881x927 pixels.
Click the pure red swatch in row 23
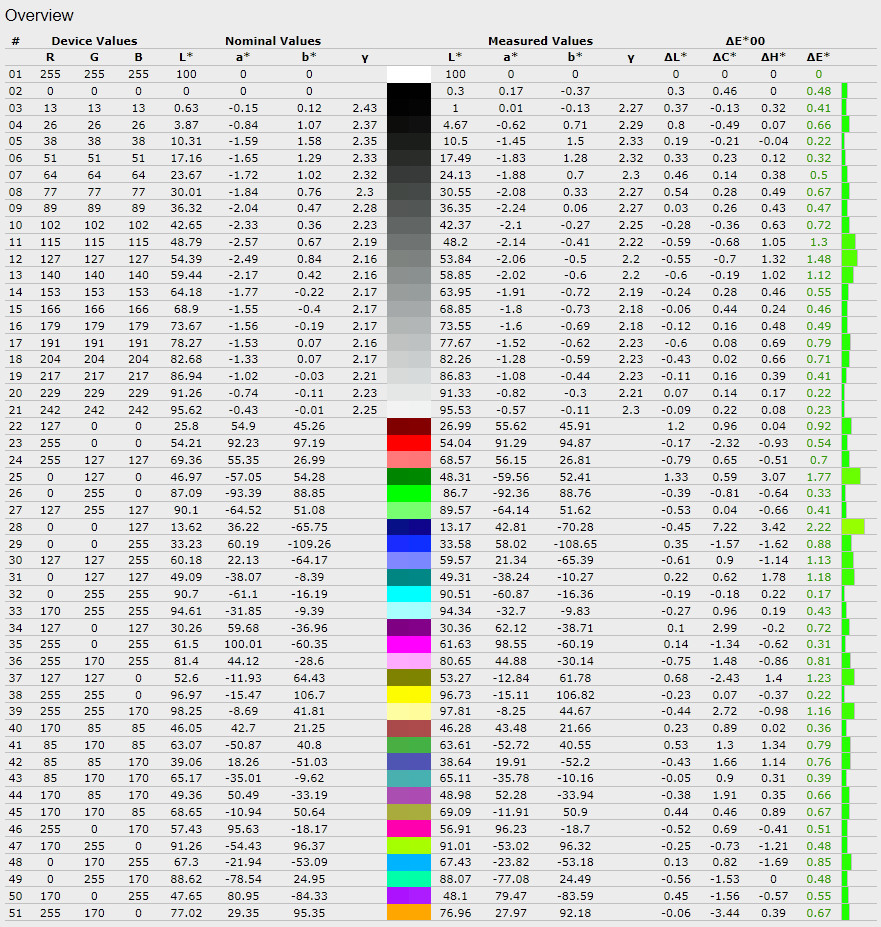point(409,442)
